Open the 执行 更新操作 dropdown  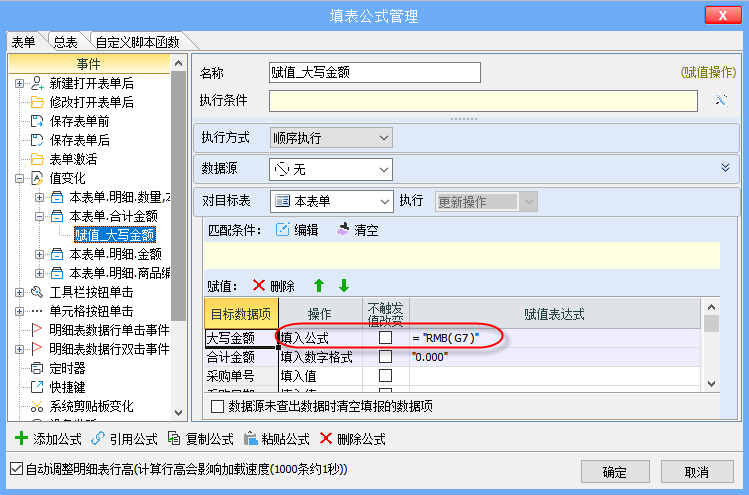tap(486, 202)
